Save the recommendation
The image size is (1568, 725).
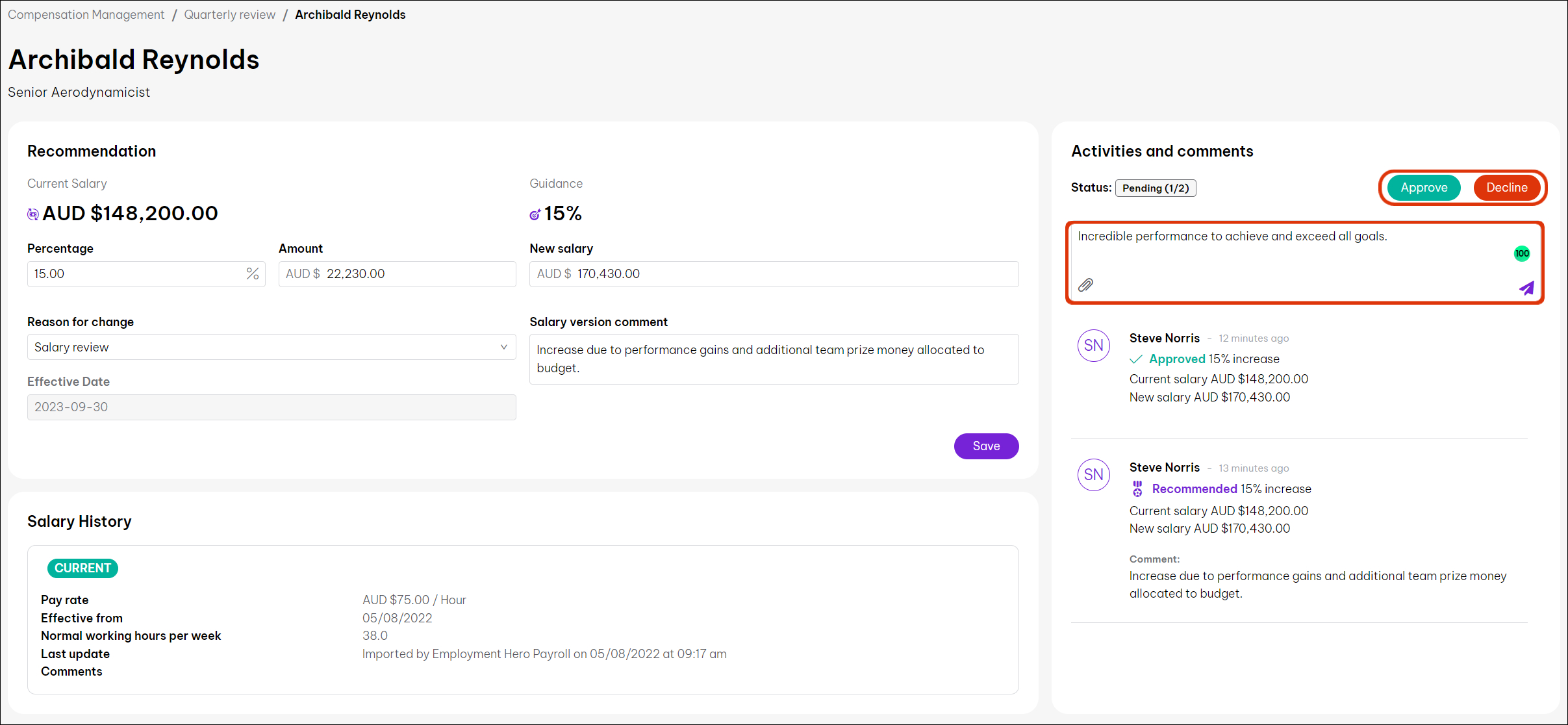click(x=985, y=446)
